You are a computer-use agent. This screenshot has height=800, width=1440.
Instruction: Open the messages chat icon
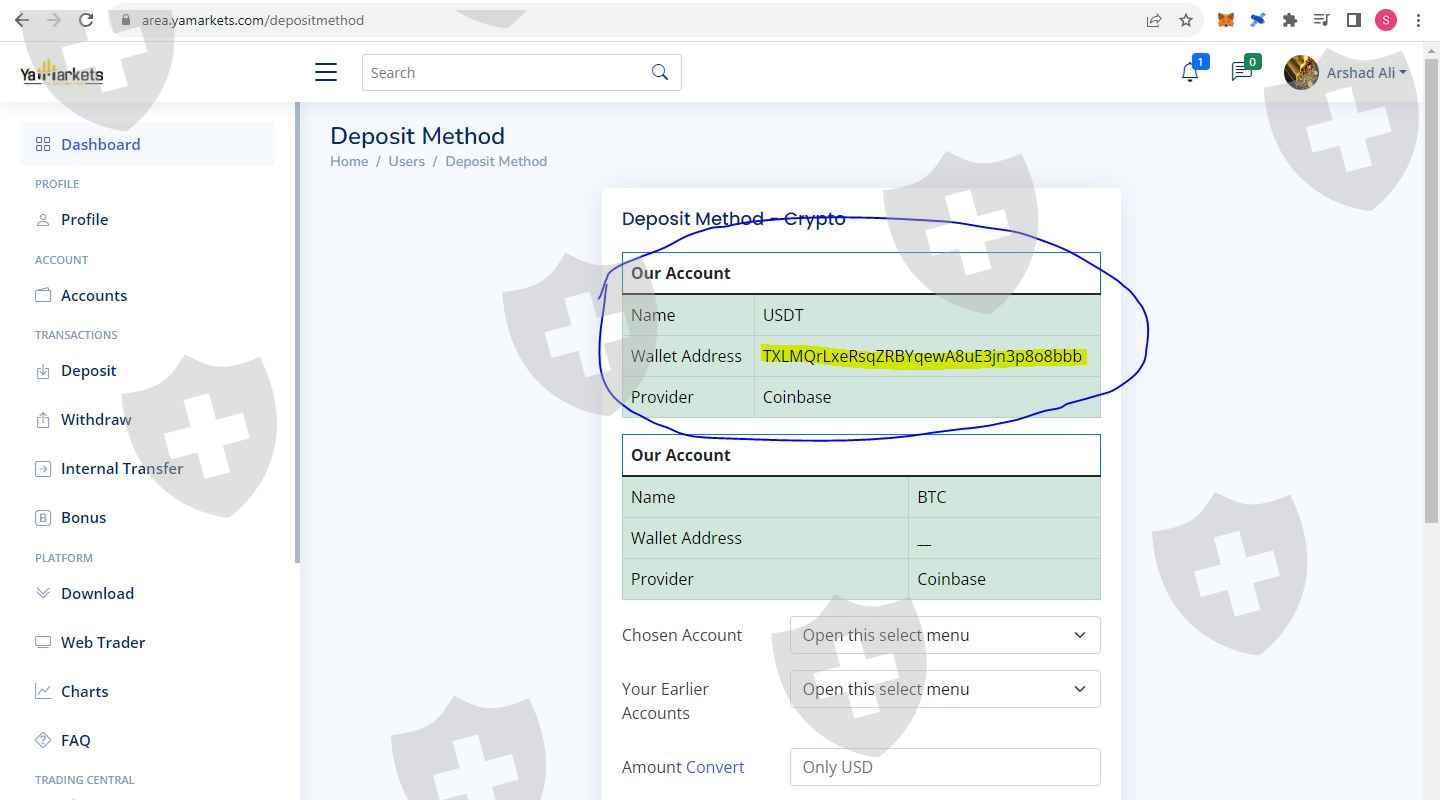tap(1241, 72)
